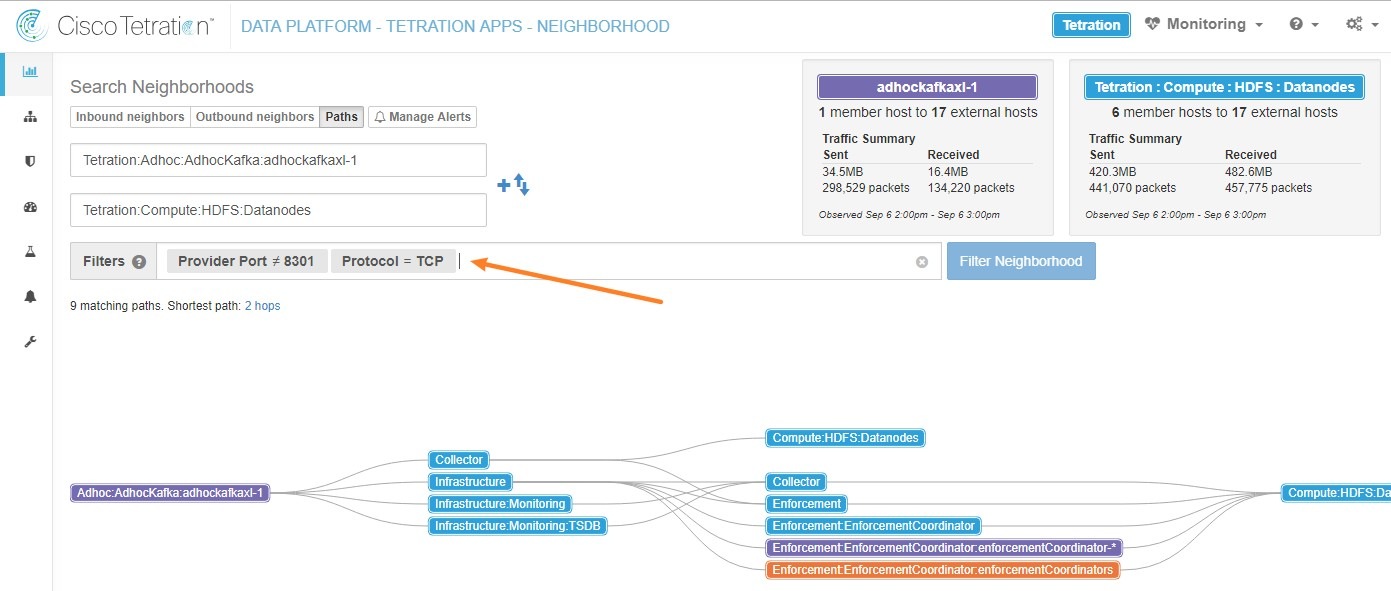Select the Infrastructure graph node
The image size is (1391, 591).
pyautogui.click(x=470, y=482)
